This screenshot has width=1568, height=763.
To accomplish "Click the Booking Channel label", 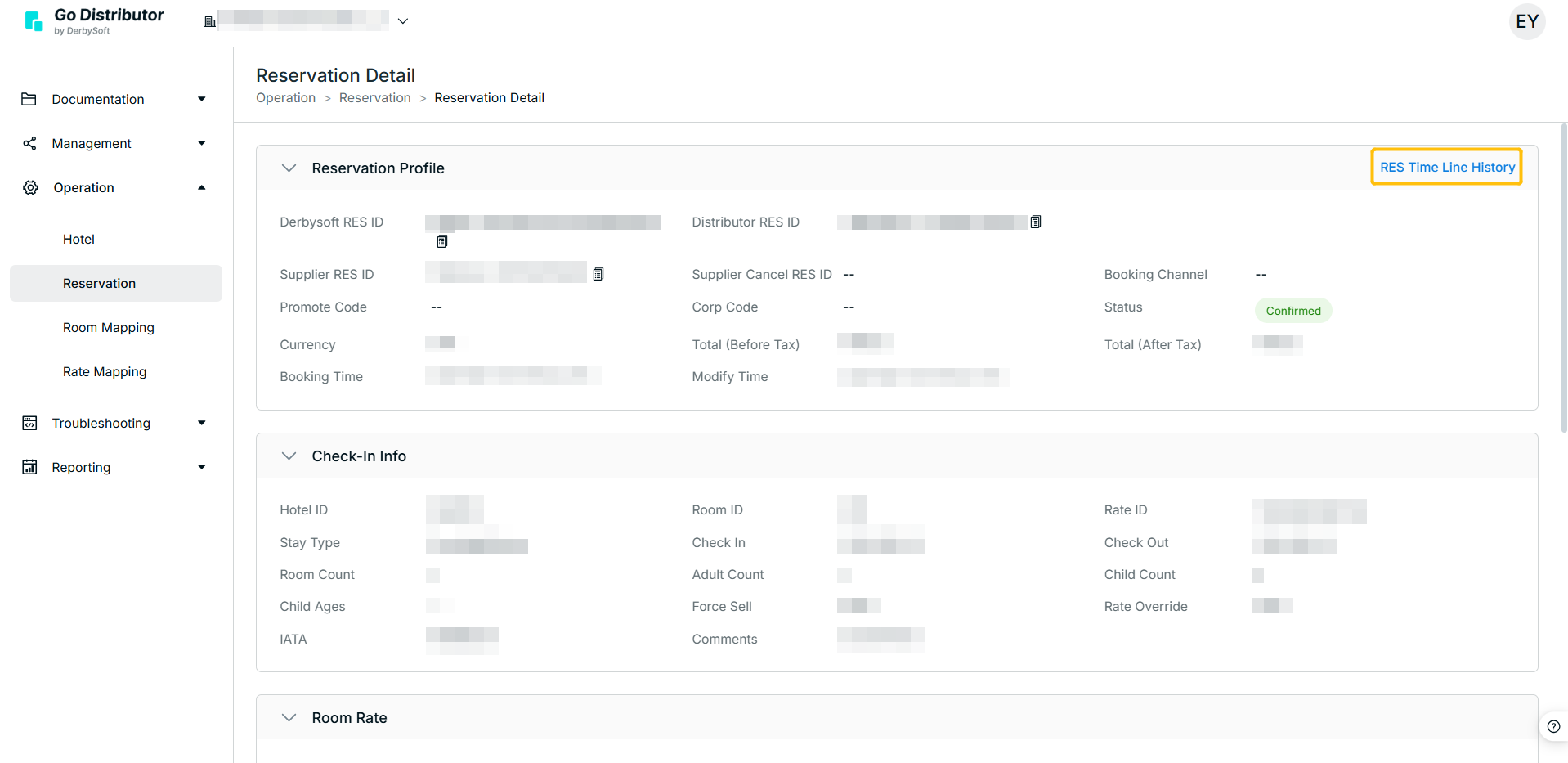I will pos(1155,274).
